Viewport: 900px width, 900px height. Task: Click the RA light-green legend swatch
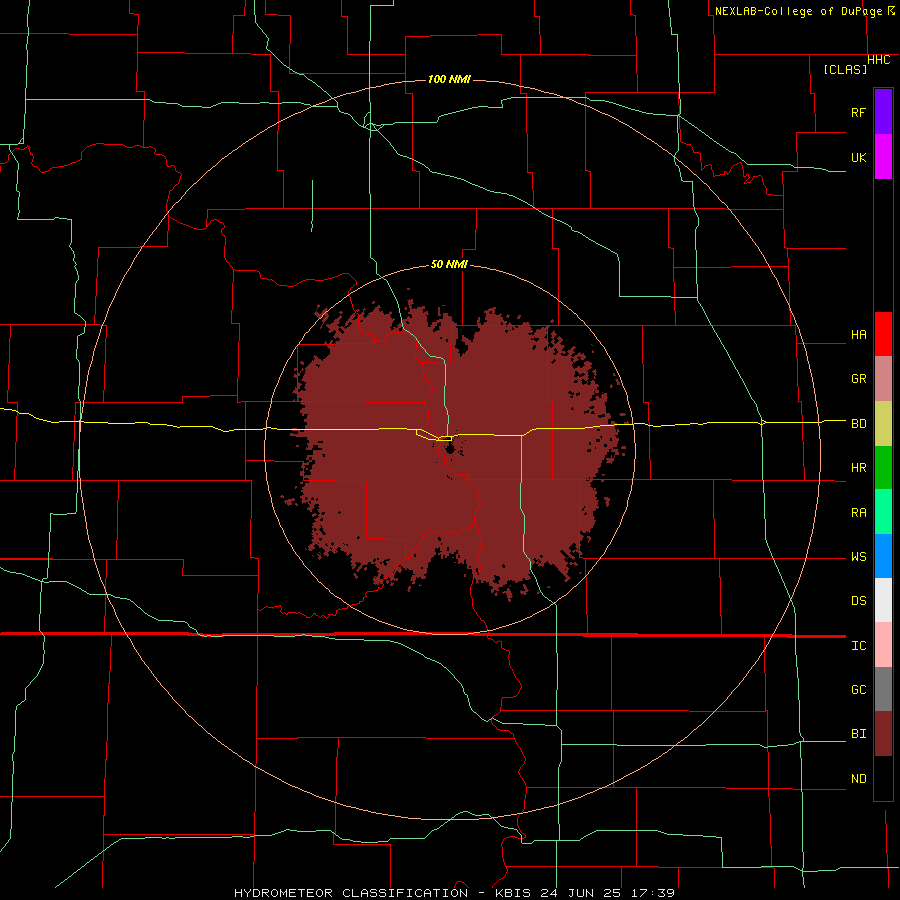pyautogui.click(x=883, y=512)
